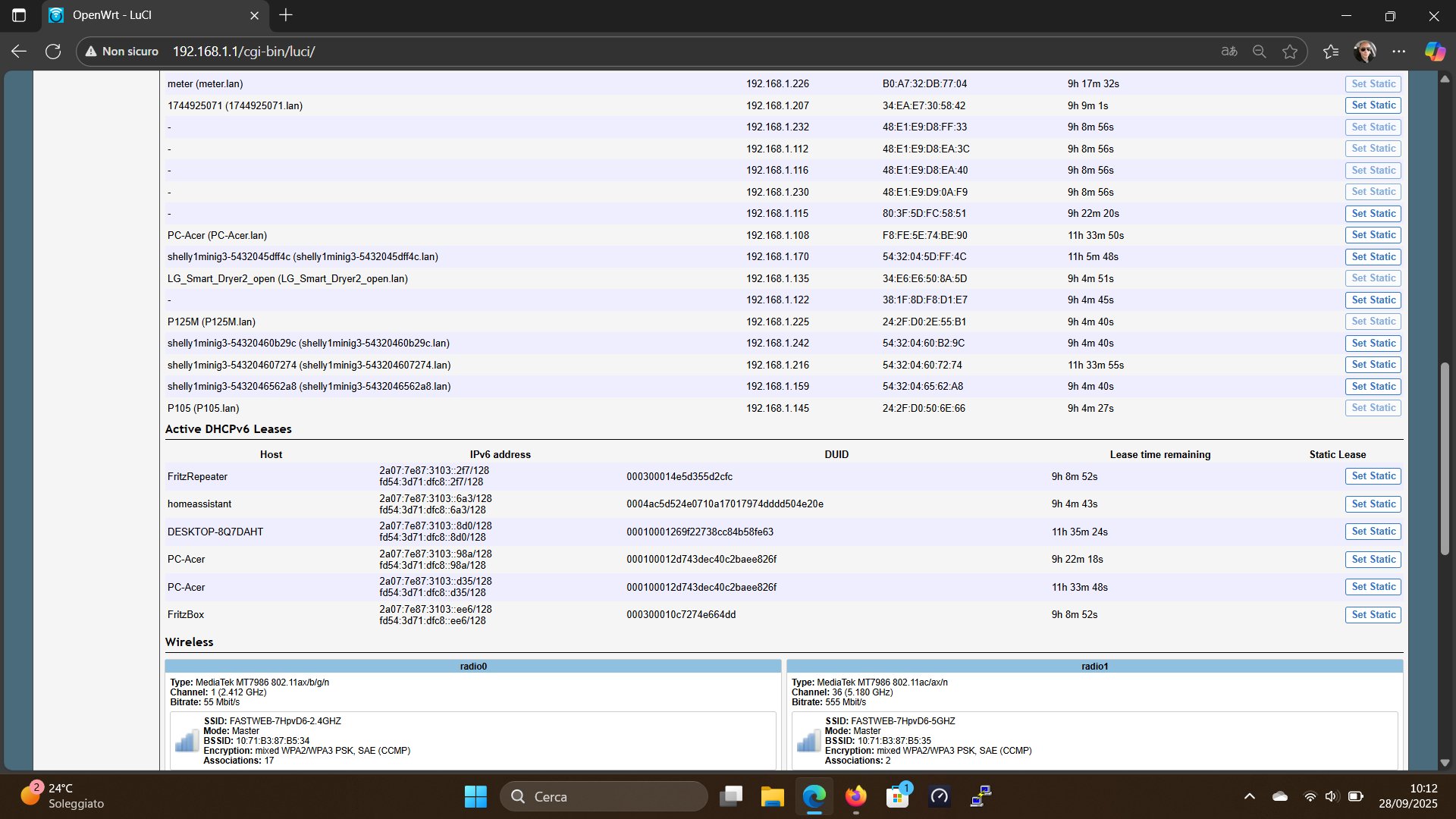Click the zoom out magnifier icon
Screen dimensions: 1456x819
click(1259, 52)
